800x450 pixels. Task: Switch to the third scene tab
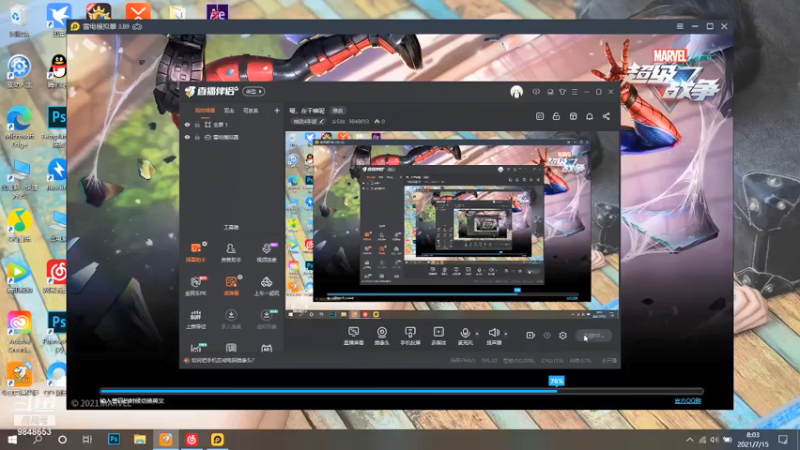pos(251,110)
